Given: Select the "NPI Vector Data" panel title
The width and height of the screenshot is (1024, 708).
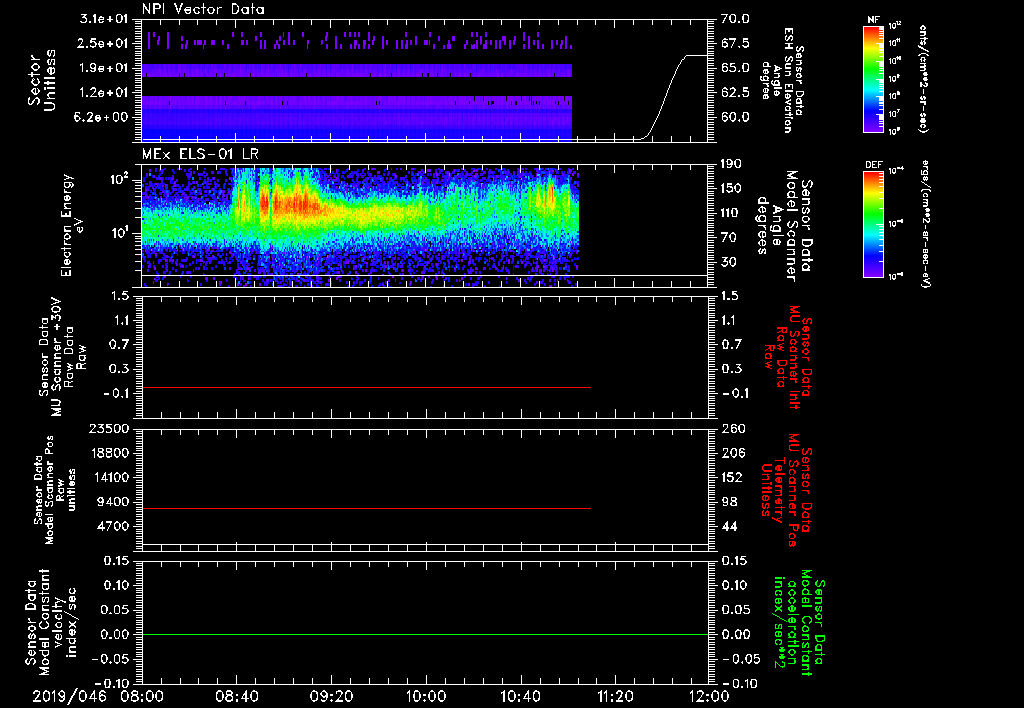Looking at the screenshot, I should 203,10.
